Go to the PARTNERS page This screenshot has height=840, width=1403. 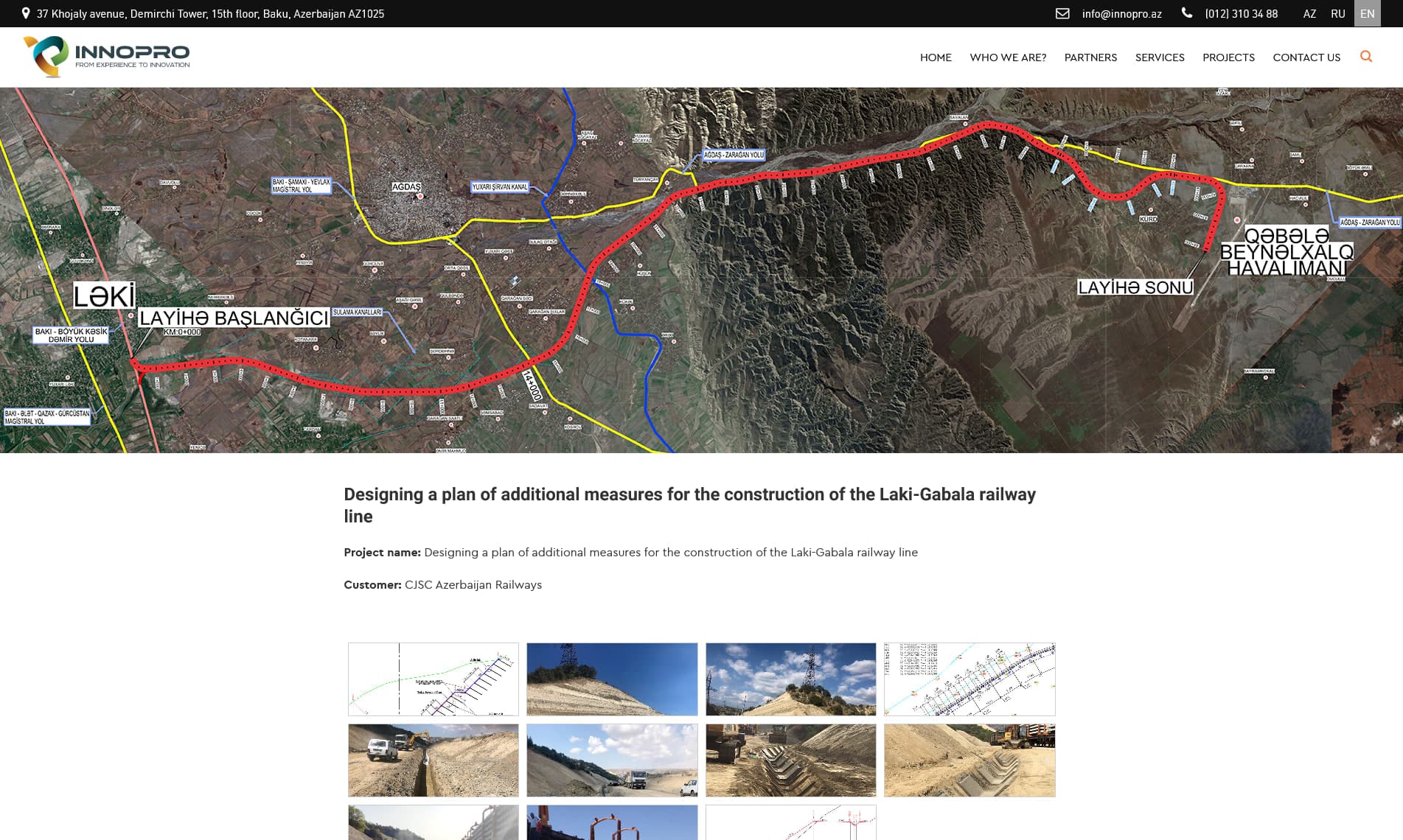[x=1090, y=57]
